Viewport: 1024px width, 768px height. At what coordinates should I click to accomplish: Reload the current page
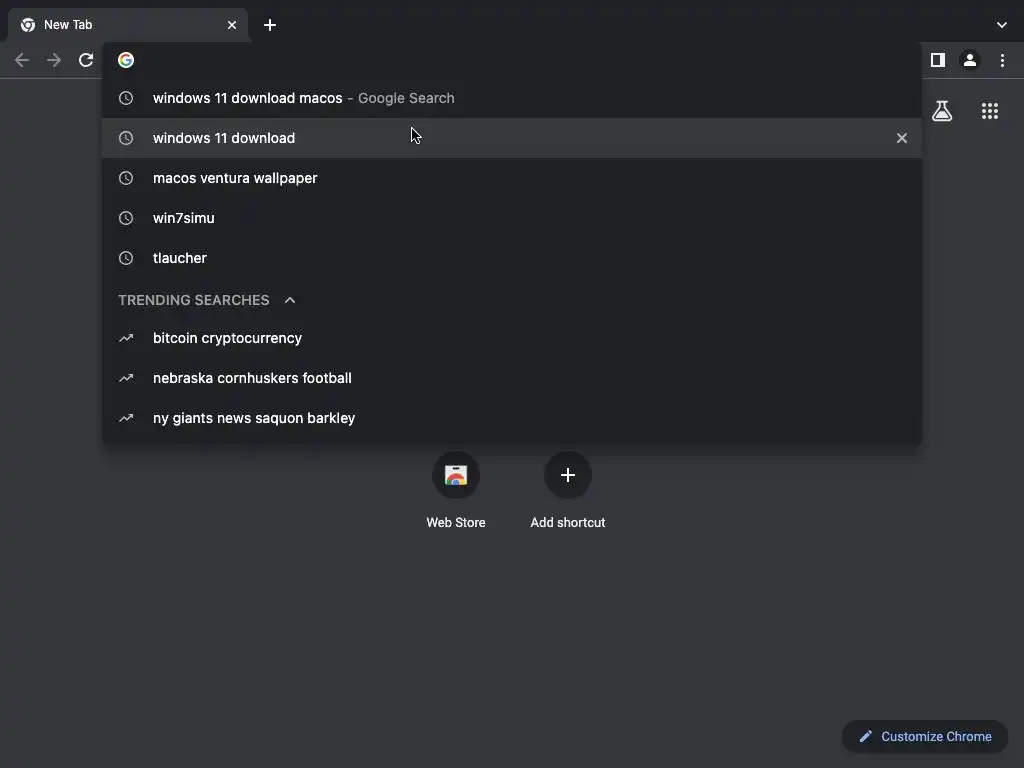pyautogui.click(x=86, y=60)
